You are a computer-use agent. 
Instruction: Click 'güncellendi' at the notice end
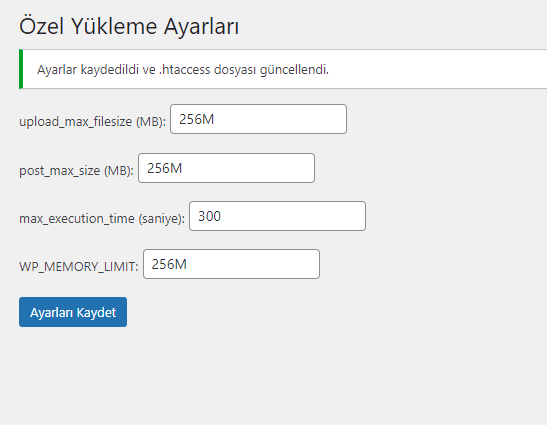click(294, 70)
